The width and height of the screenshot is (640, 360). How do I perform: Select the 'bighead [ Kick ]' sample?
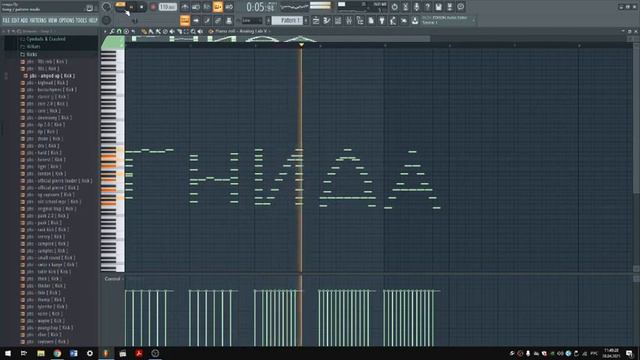pos(45,83)
